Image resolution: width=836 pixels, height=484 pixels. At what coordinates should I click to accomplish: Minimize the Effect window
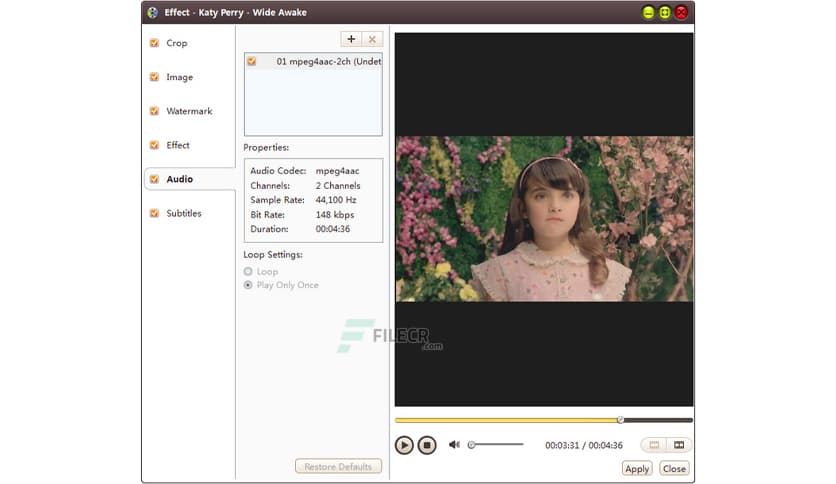coord(648,13)
